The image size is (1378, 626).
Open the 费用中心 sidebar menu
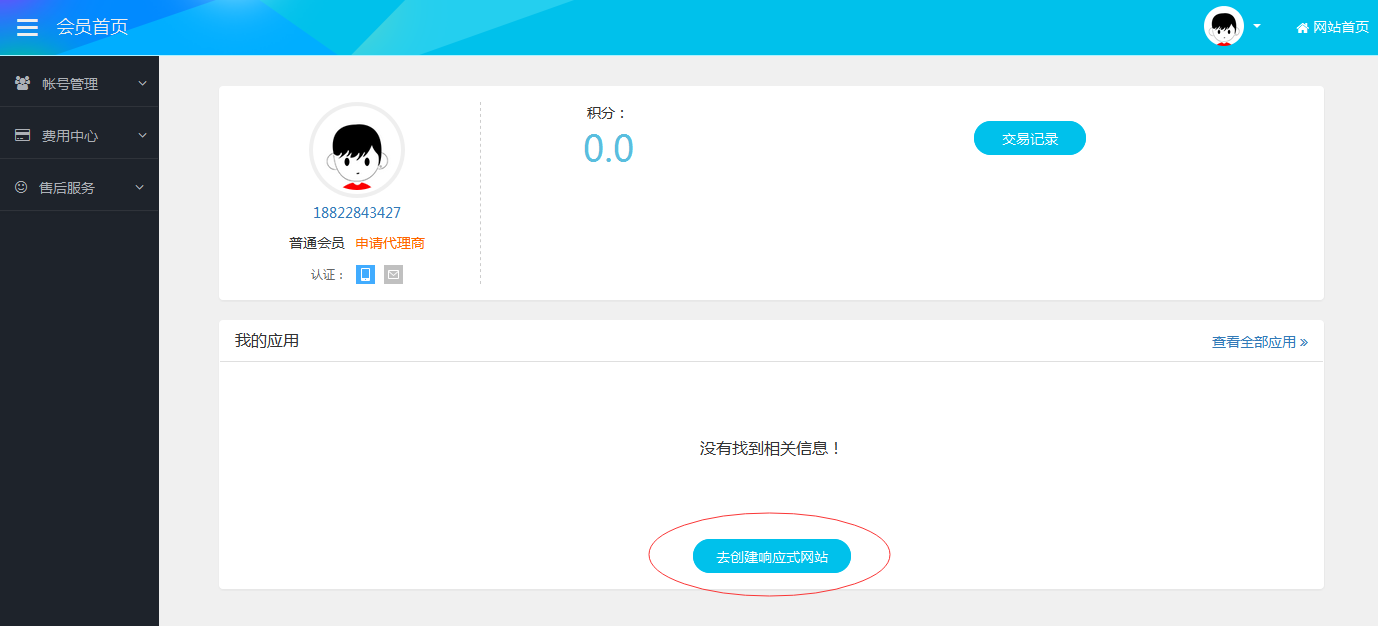click(70, 136)
